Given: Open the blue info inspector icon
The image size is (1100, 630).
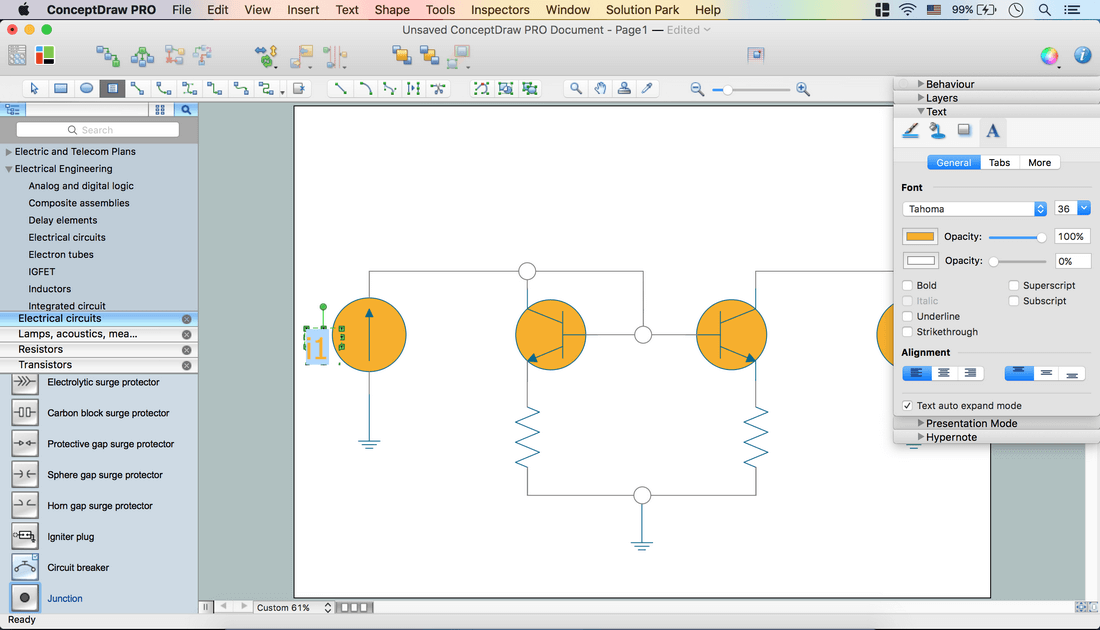Looking at the screenshot, I should click(x=1082, y=56).
